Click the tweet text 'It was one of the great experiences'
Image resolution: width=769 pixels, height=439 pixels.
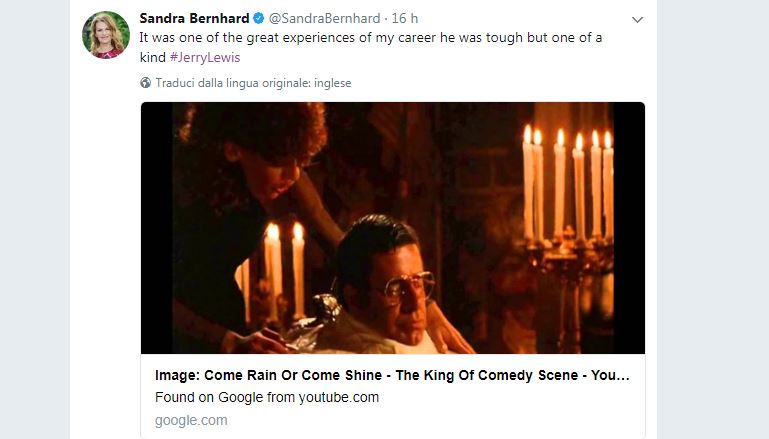pos(250,37)
